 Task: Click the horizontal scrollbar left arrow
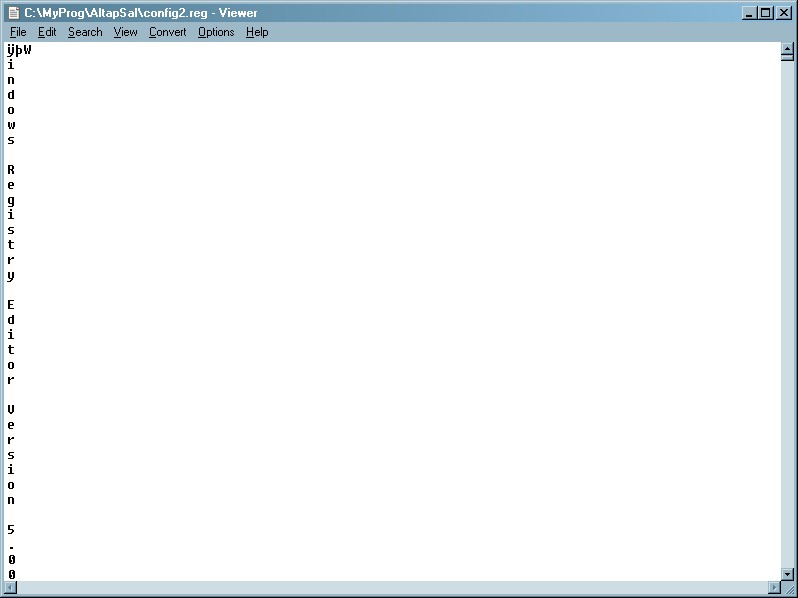tap(10, 588)
